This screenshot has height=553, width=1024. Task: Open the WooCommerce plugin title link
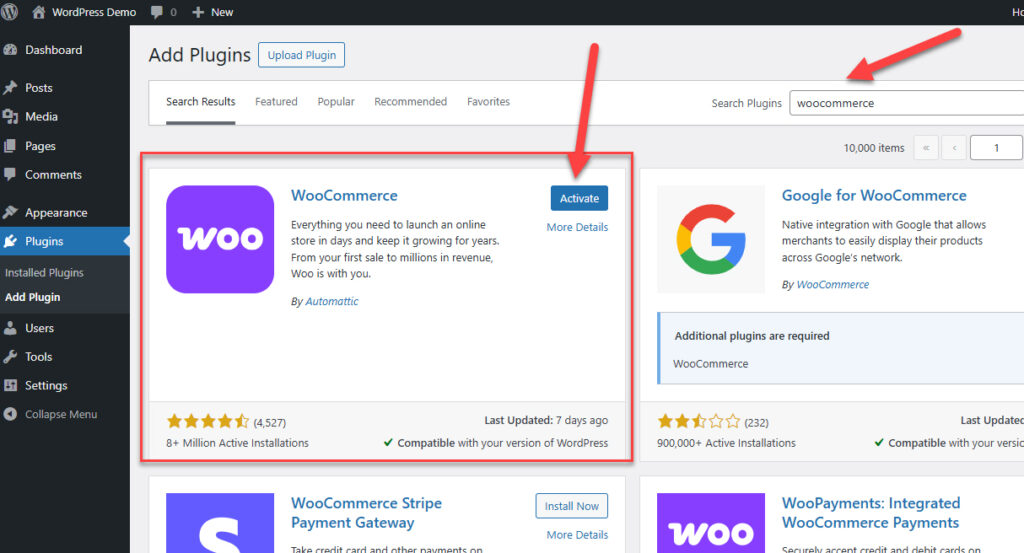click(344, 195)
